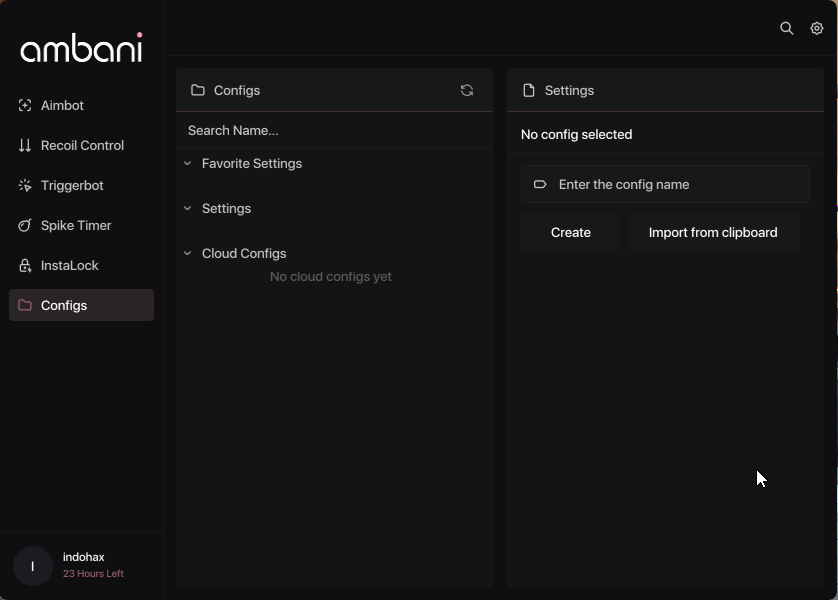Click the Triggerbot cursor icon
Image resolution: width=838 pixels, height=600 pixels.
25,185
